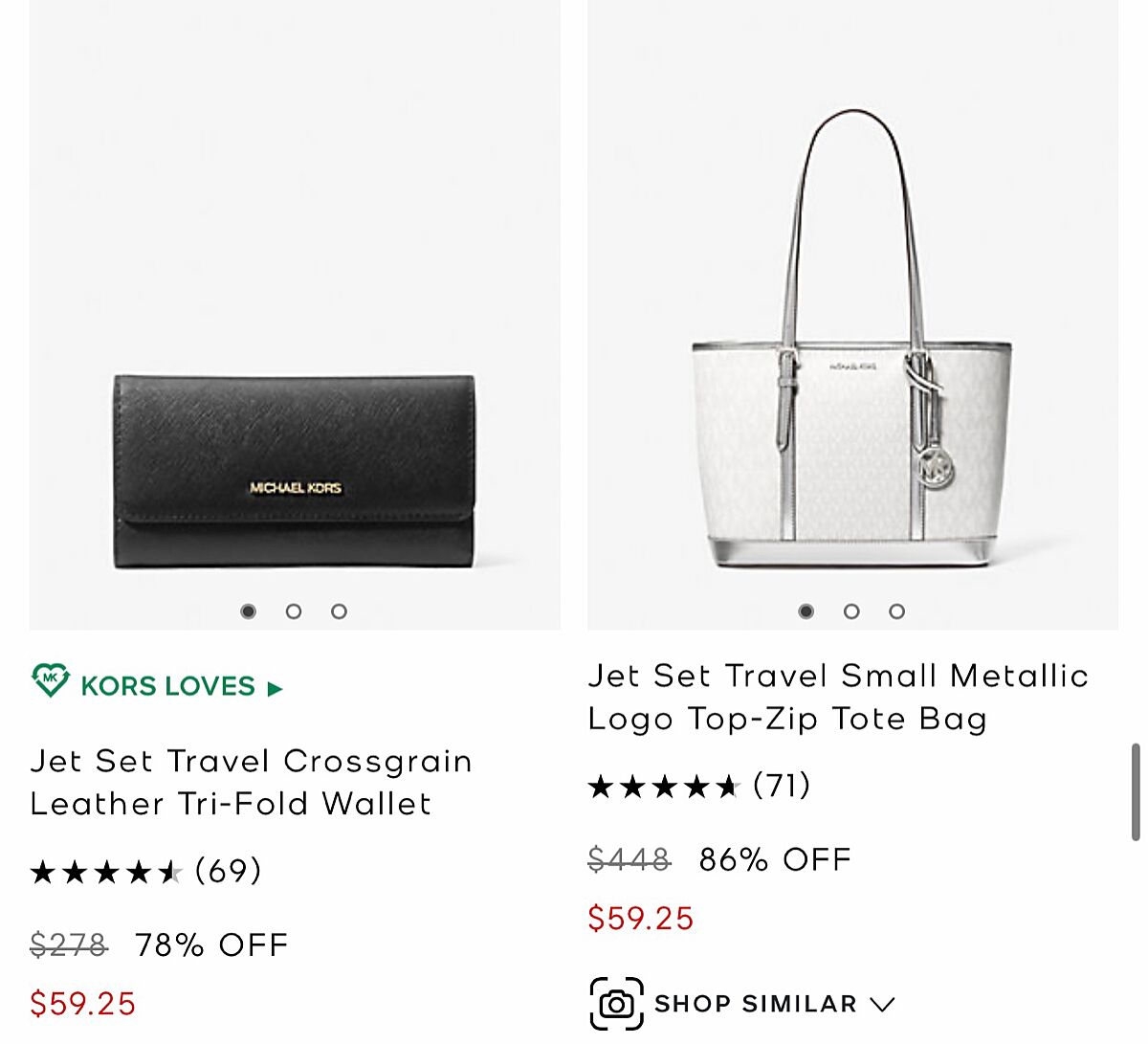Show the tote bag's second image dot

(x=851, y=611)
